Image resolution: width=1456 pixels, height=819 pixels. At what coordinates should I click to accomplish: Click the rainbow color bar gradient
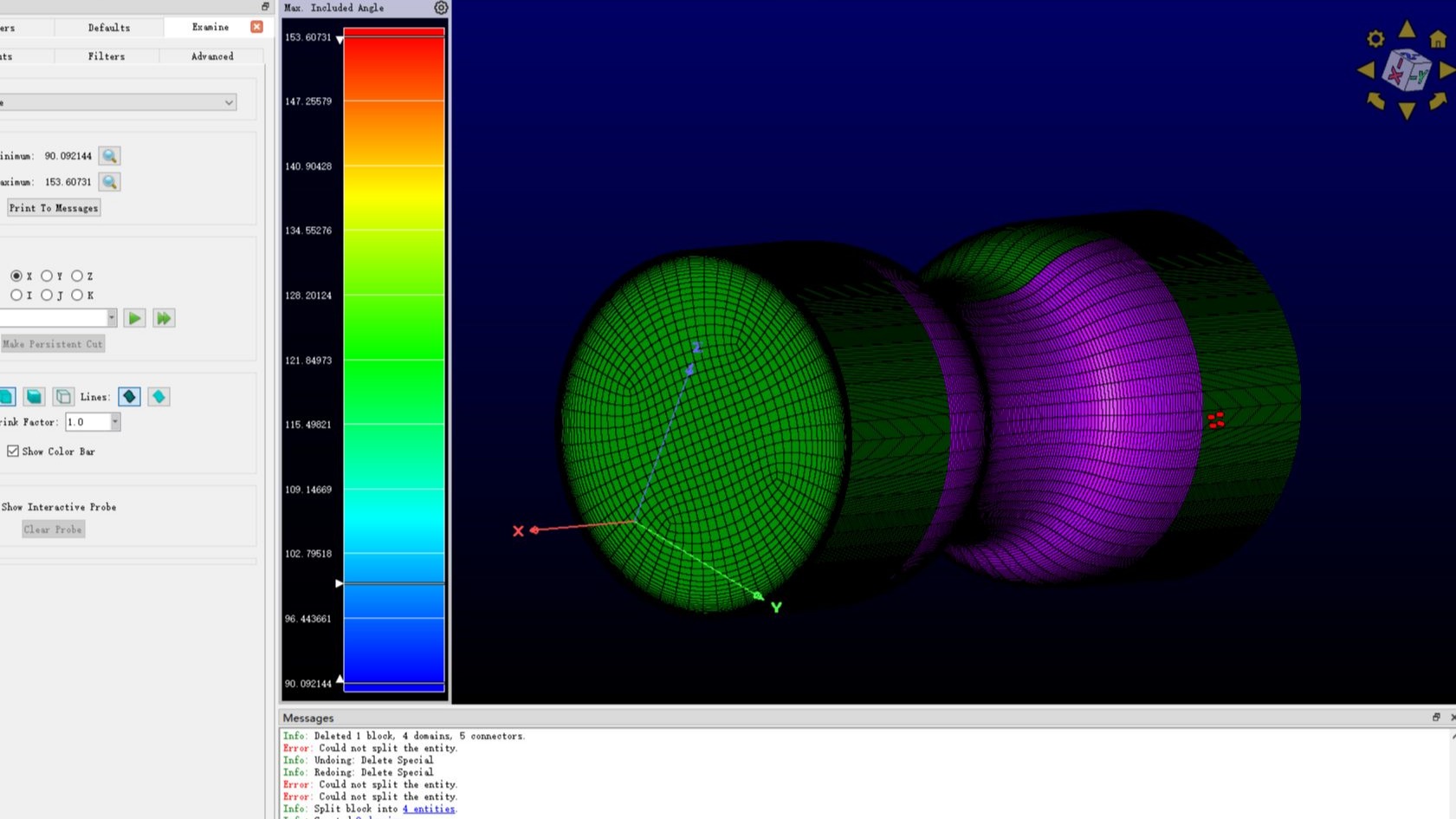(394, 360)
